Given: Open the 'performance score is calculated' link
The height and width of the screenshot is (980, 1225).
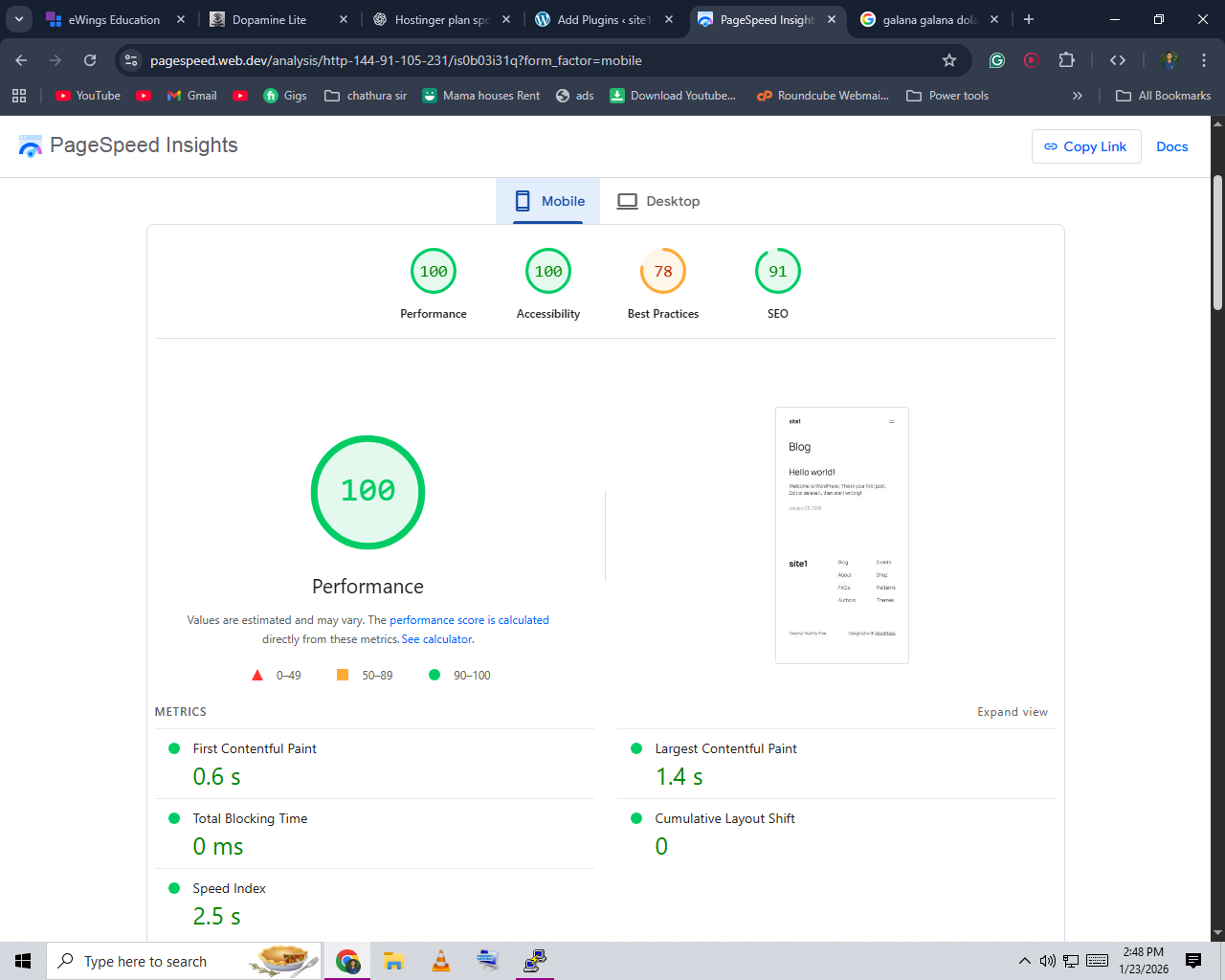Looking at the screenshot, I should [x=469, y=620].
